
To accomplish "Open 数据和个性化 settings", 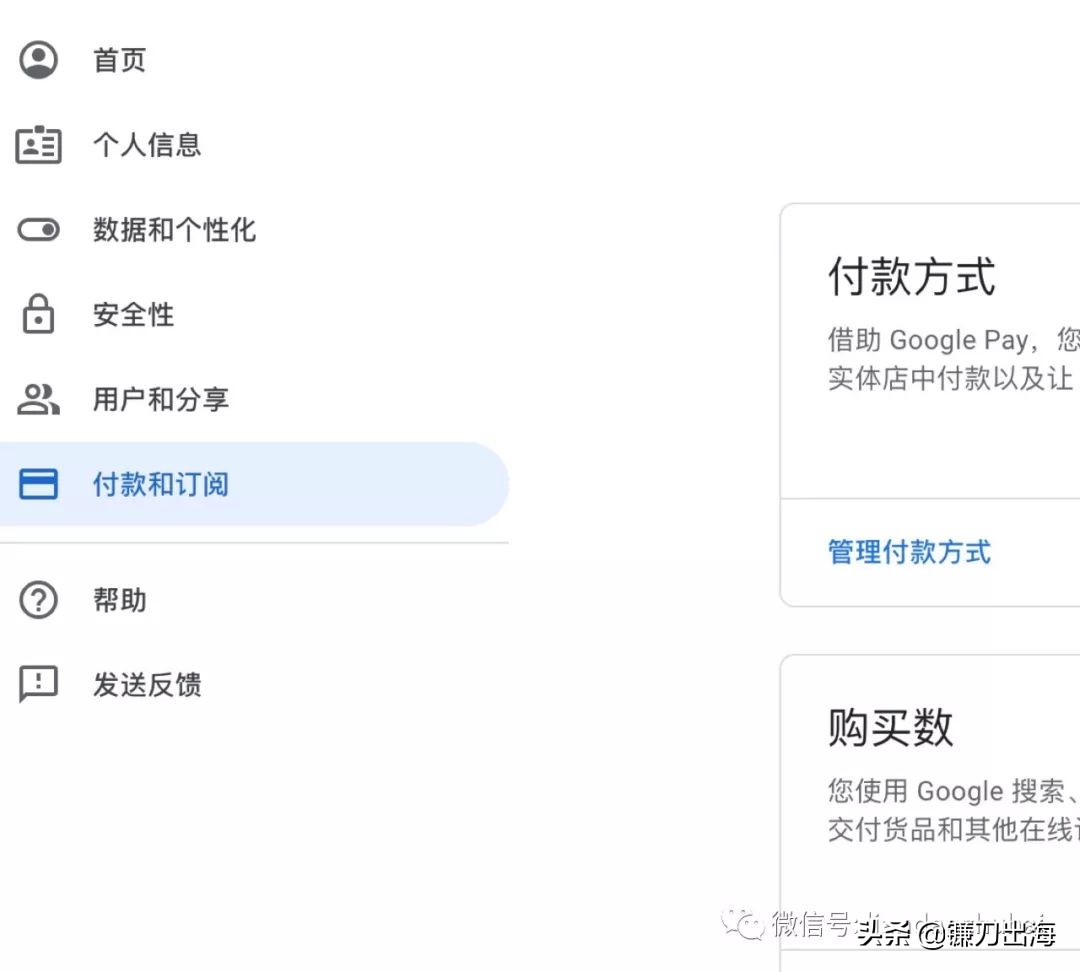I will [x=175, y=230].
